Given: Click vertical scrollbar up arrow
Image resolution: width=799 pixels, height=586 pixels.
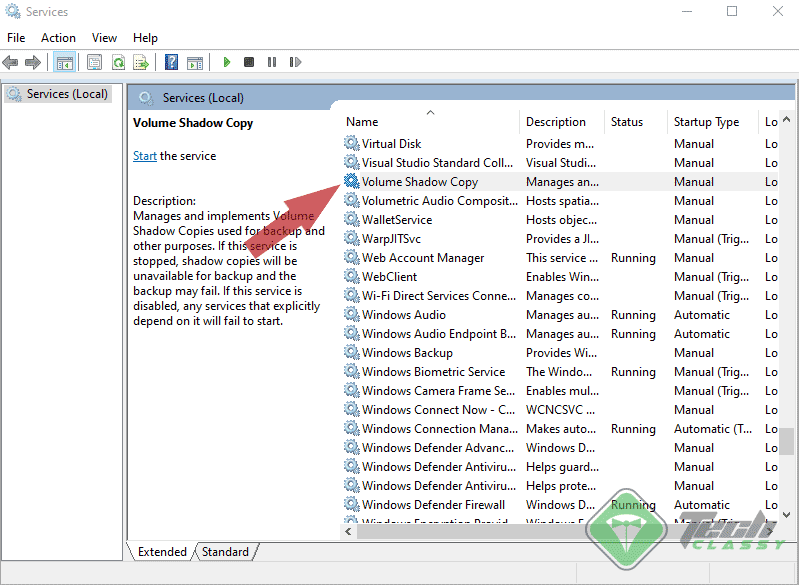Looking at the screenshot, I should [786, 119].
